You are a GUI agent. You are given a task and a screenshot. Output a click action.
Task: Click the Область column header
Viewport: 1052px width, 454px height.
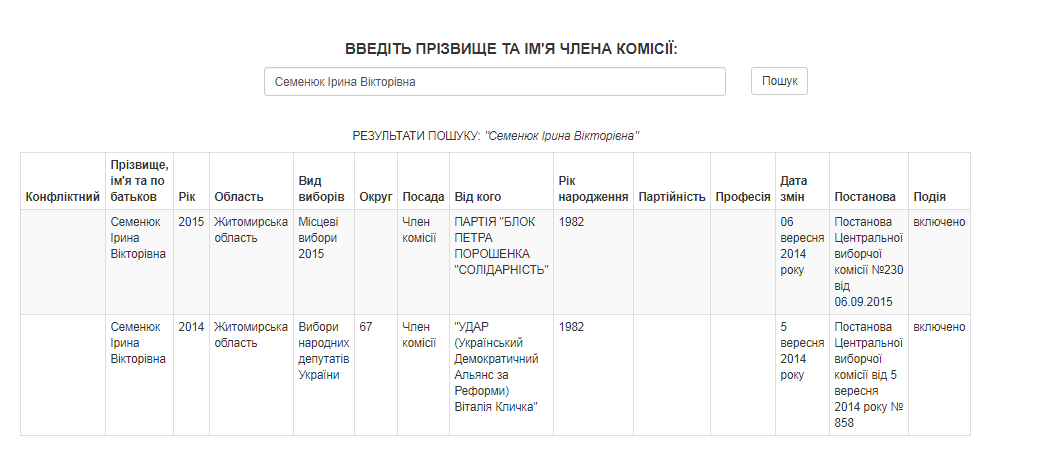coord(239,196)
